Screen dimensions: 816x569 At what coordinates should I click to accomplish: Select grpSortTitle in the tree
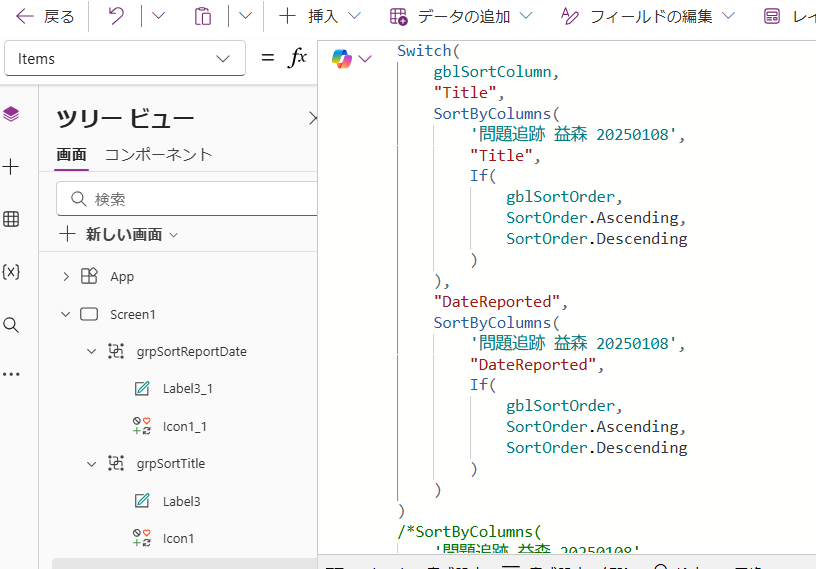point(171,463)
